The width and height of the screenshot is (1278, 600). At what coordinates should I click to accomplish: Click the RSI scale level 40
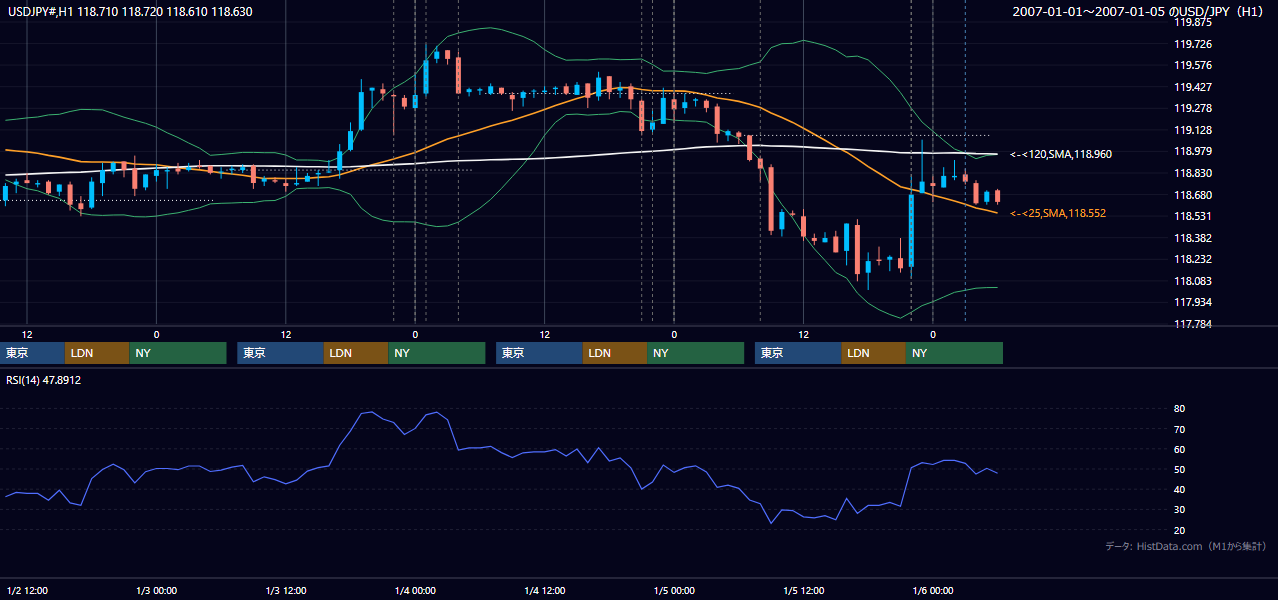1180,489
